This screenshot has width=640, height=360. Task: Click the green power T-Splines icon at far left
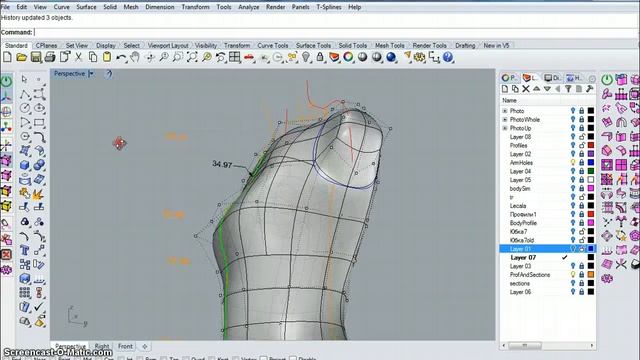[7, 82]
